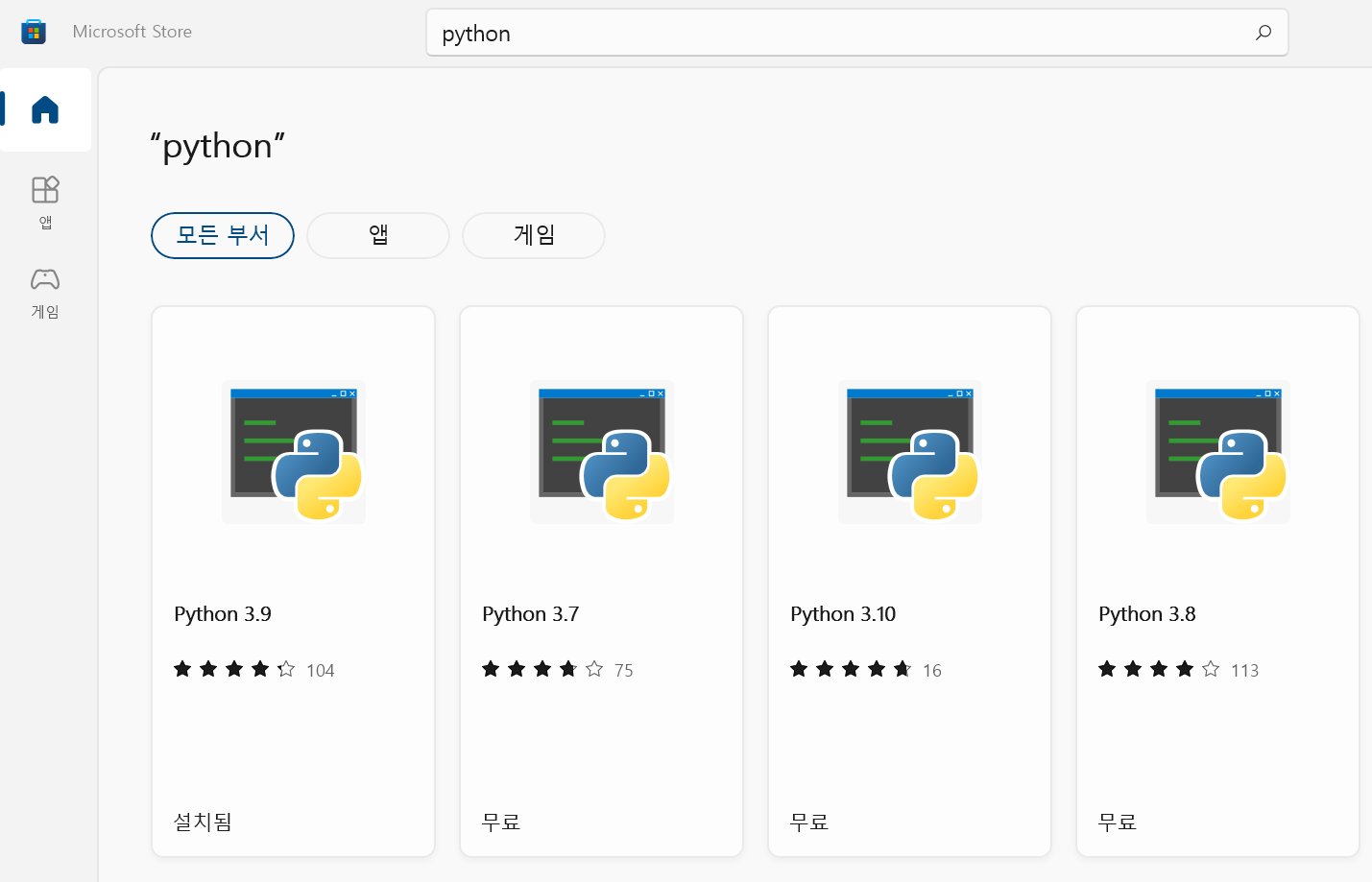Select the 앱 filter pill
This screenshot has height=882, width=1372.
click(x=378, y=235)
